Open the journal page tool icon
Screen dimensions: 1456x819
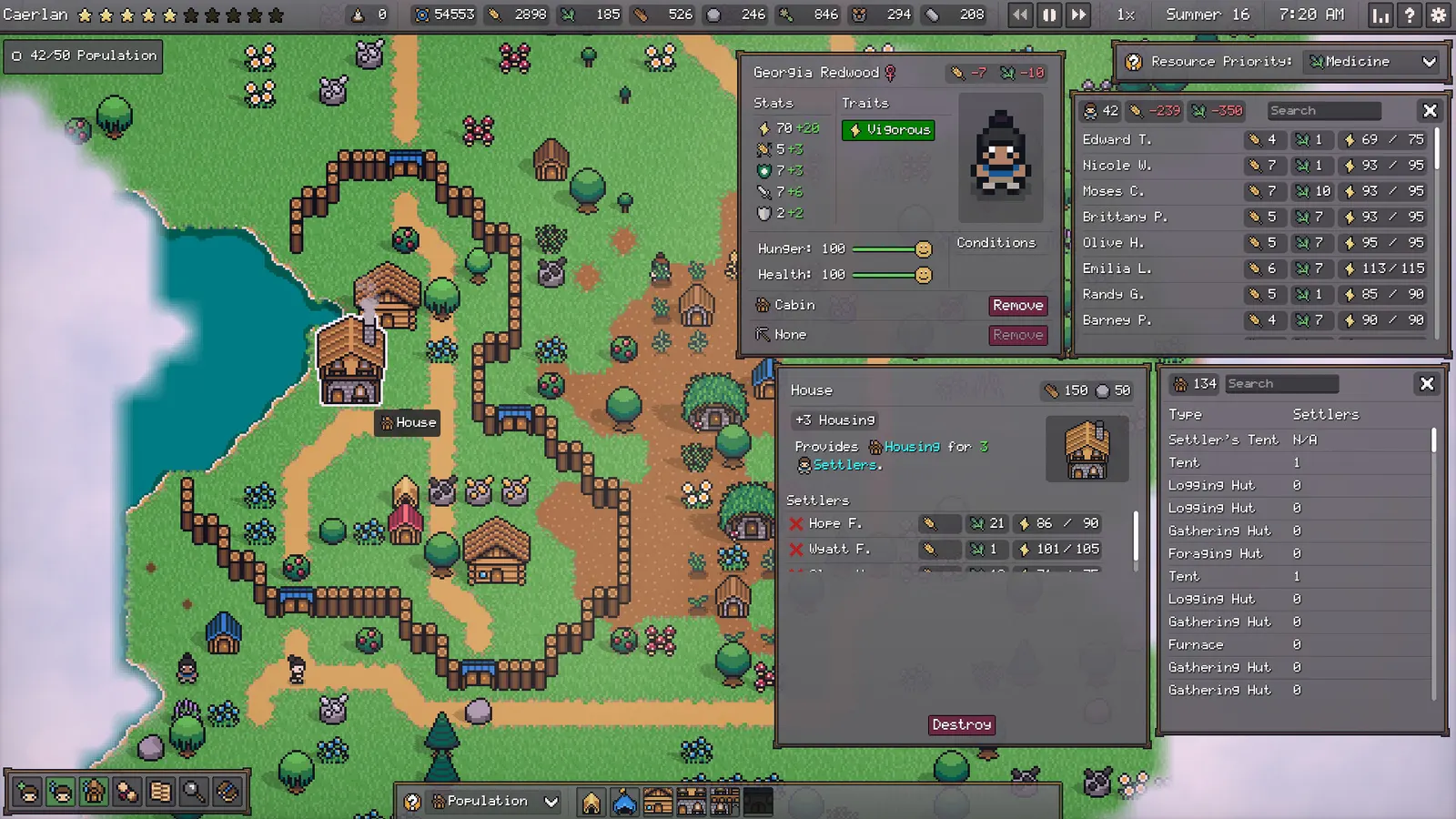[160, 792]
